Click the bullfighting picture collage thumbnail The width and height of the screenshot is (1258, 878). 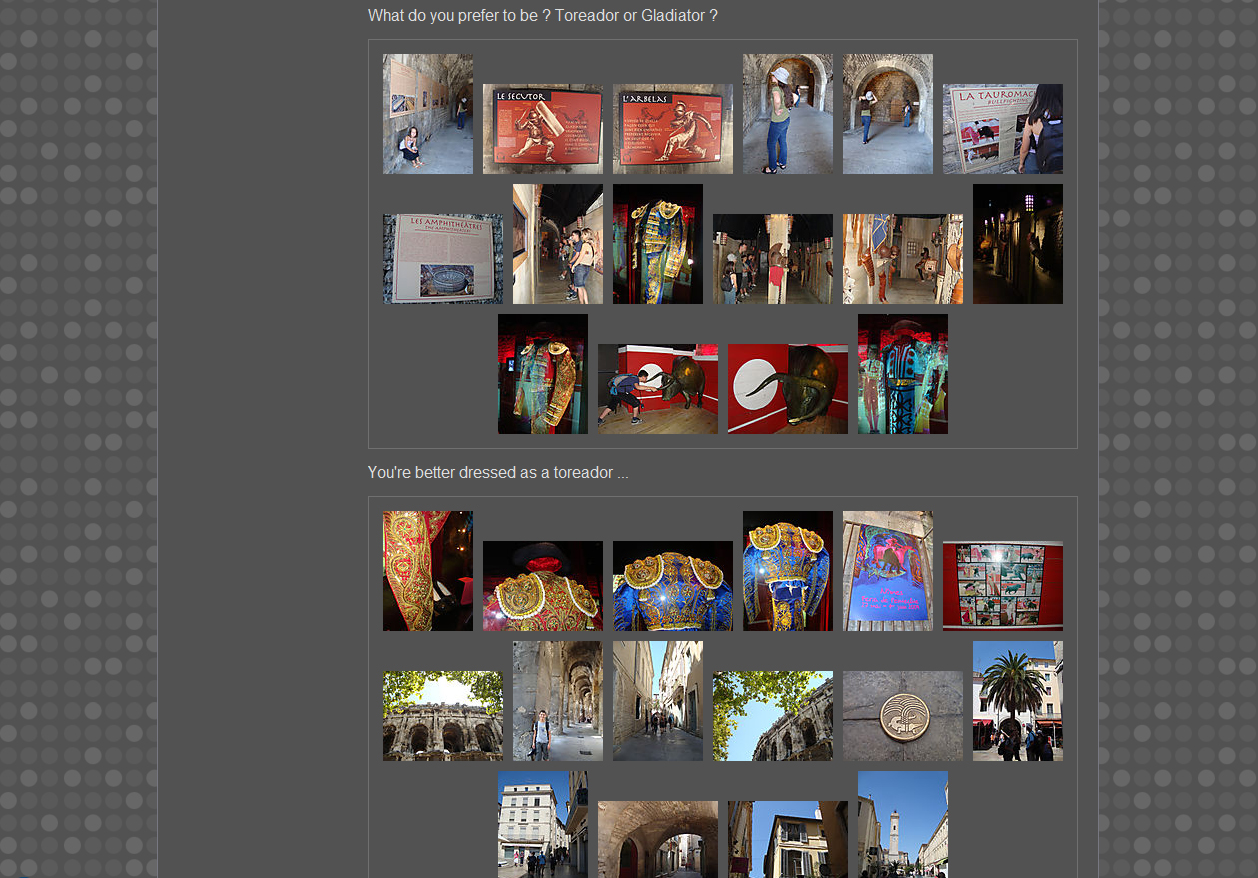[1002, 586]
